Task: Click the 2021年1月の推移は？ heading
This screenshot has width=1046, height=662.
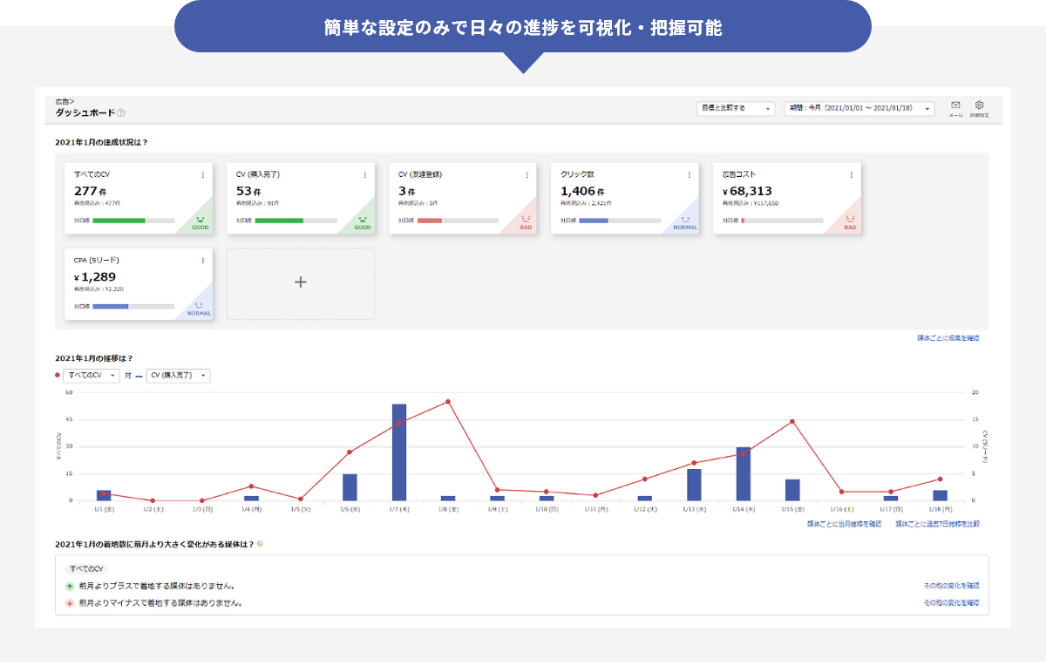Action: 94,358
